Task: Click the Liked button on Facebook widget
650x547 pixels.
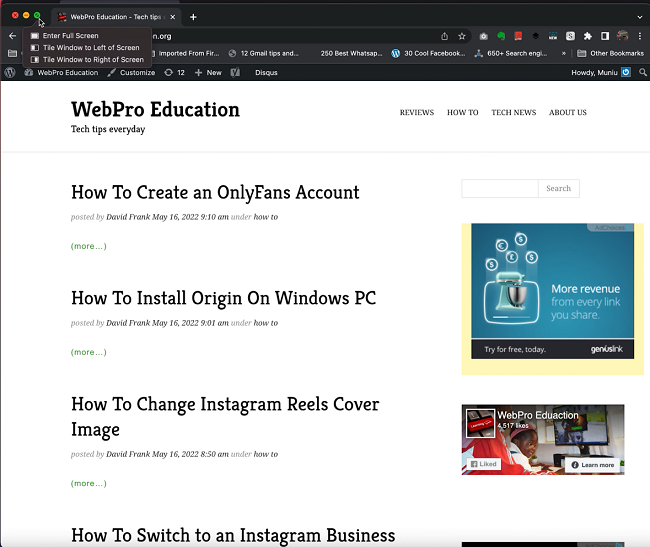Action: point(484,464)
